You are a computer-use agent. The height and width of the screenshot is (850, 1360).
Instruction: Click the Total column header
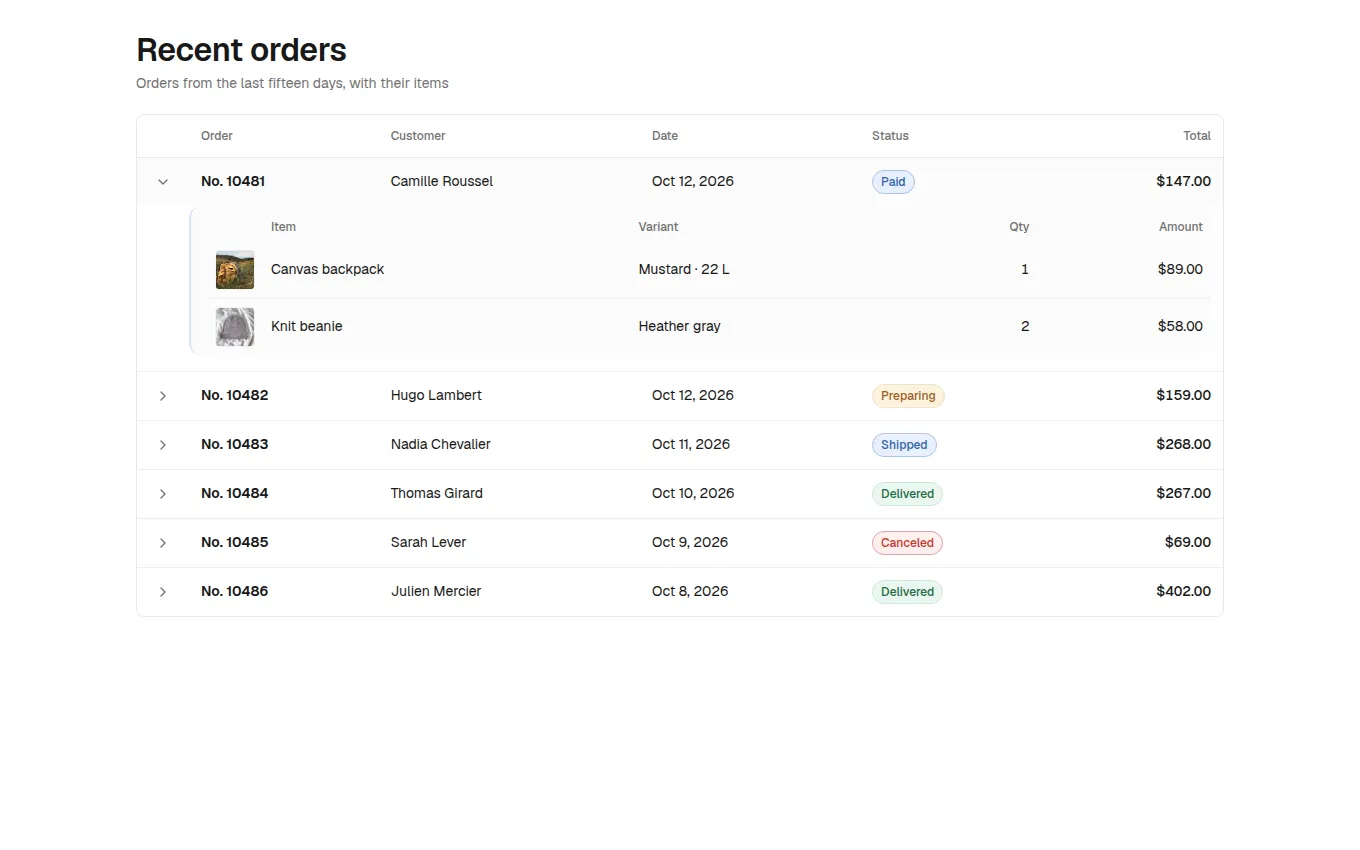click(x=1197, y=136)
